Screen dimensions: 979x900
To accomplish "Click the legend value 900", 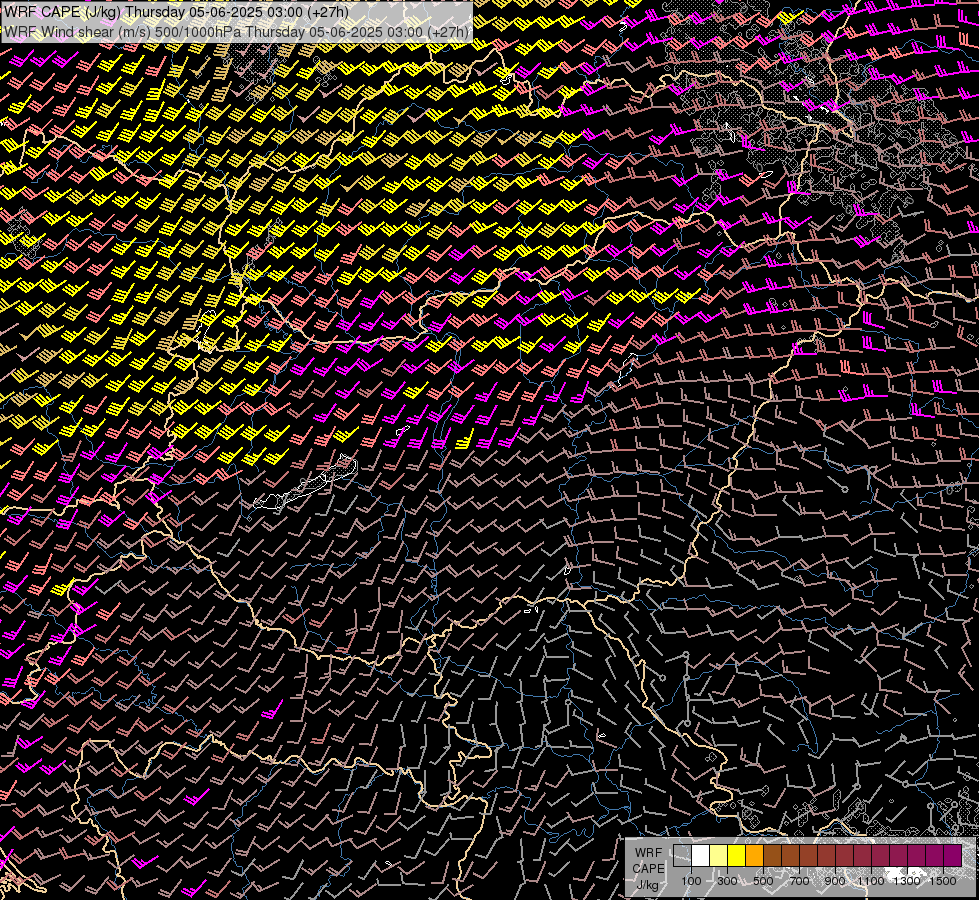I will [835, 881].
